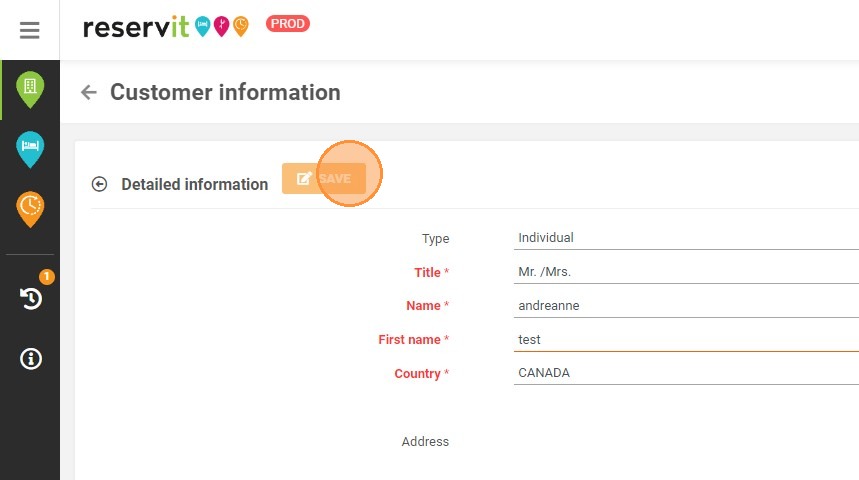The width and height of the screenshot is (859, 480).
Task: Open the hamburger main menu
Action: [30, 30]
